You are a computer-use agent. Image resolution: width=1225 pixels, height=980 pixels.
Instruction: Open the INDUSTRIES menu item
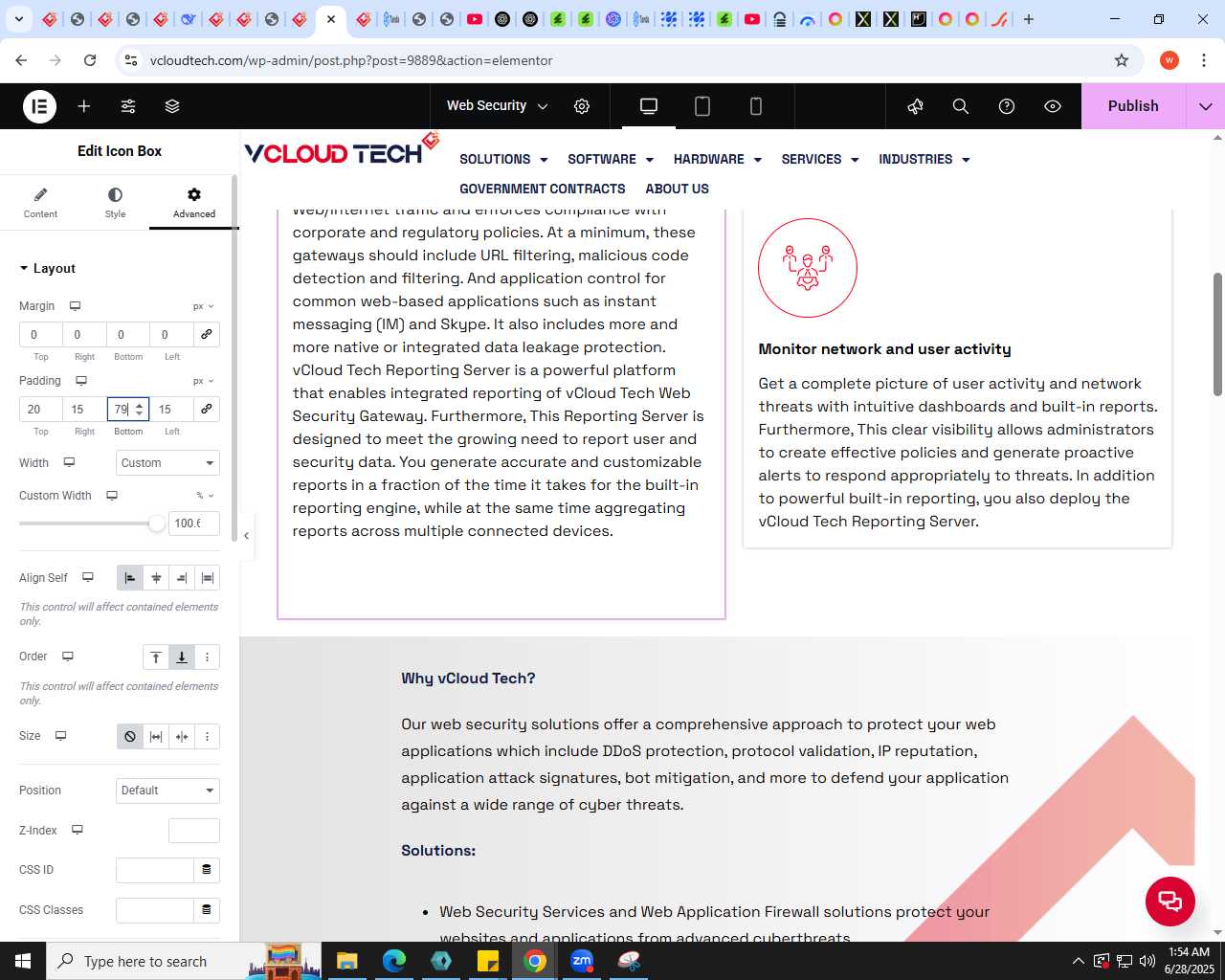tap(924, 159)
